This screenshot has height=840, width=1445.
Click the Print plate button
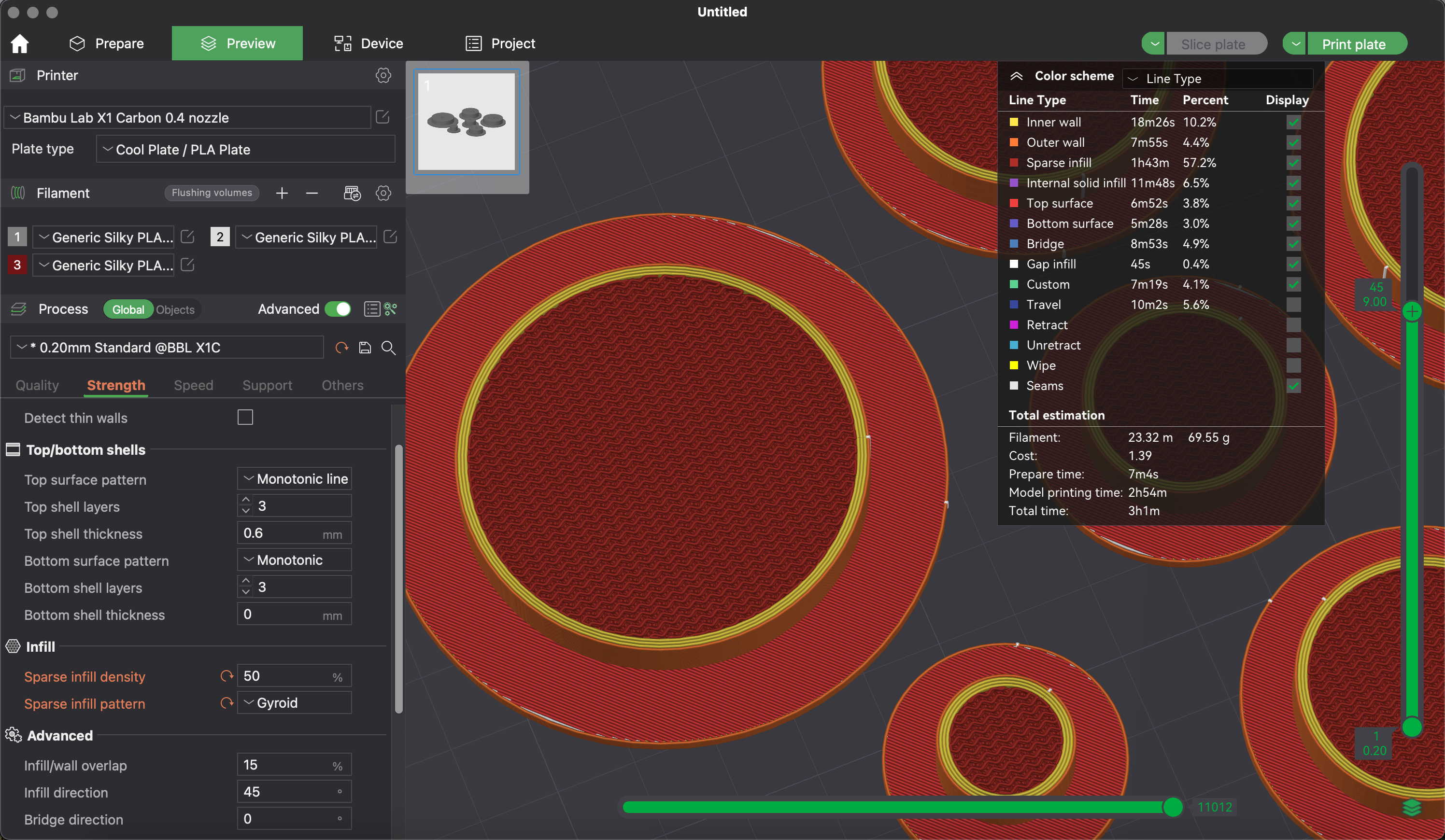click(x=1356, y=44)
